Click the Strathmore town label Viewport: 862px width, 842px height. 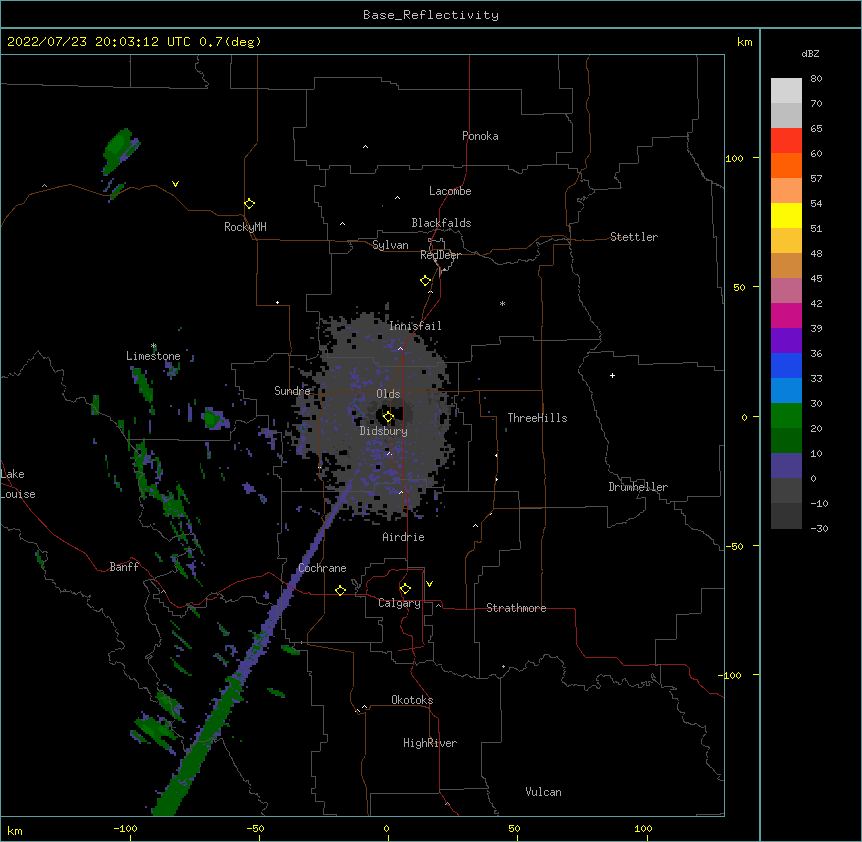516,608
